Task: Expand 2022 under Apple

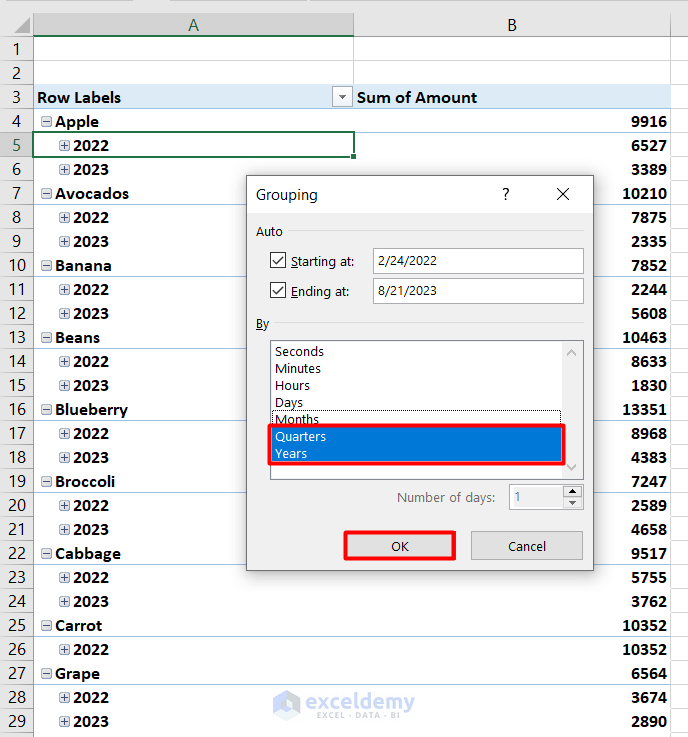Action: pos(64,146)
